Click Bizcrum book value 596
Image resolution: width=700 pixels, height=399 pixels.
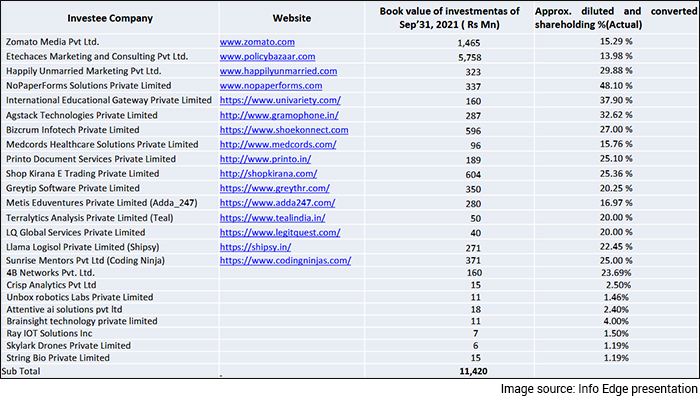click(473, 131)
